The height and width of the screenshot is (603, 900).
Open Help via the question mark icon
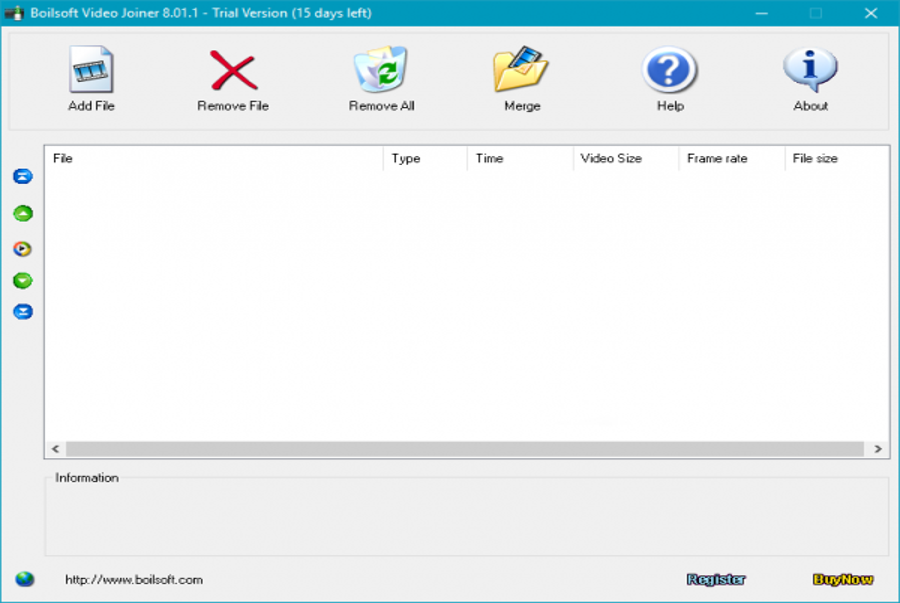click(x=670, y=71)
